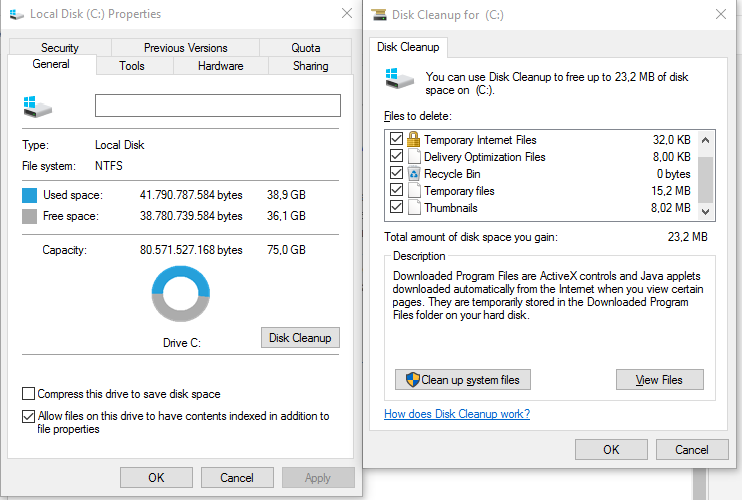Click the disk usage donut chart
742x500 pixels.
coord(181,294)
